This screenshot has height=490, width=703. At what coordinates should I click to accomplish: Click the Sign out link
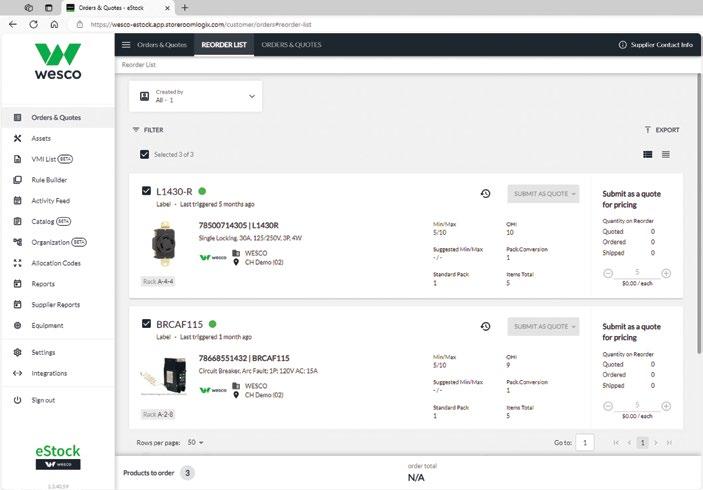(43, 400)
